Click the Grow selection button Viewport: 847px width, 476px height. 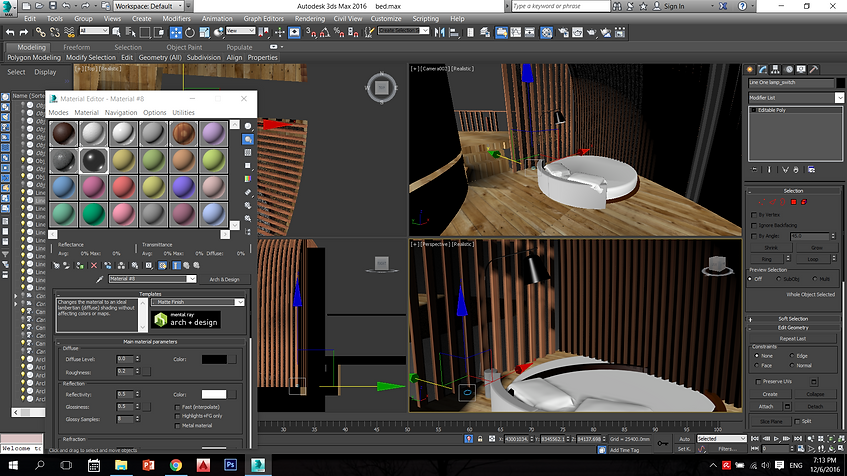[816, 248]
